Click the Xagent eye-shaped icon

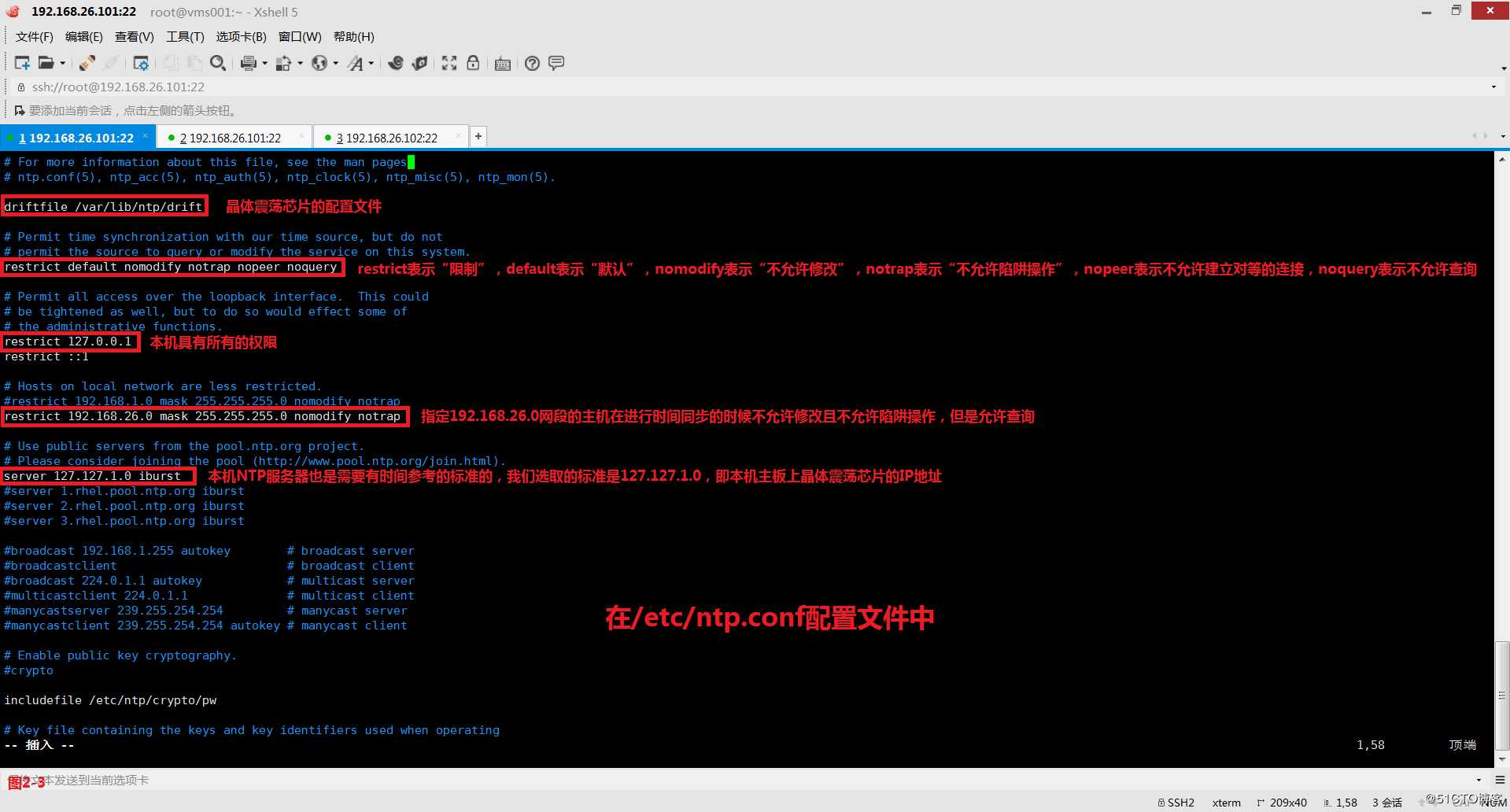(419, 63)
